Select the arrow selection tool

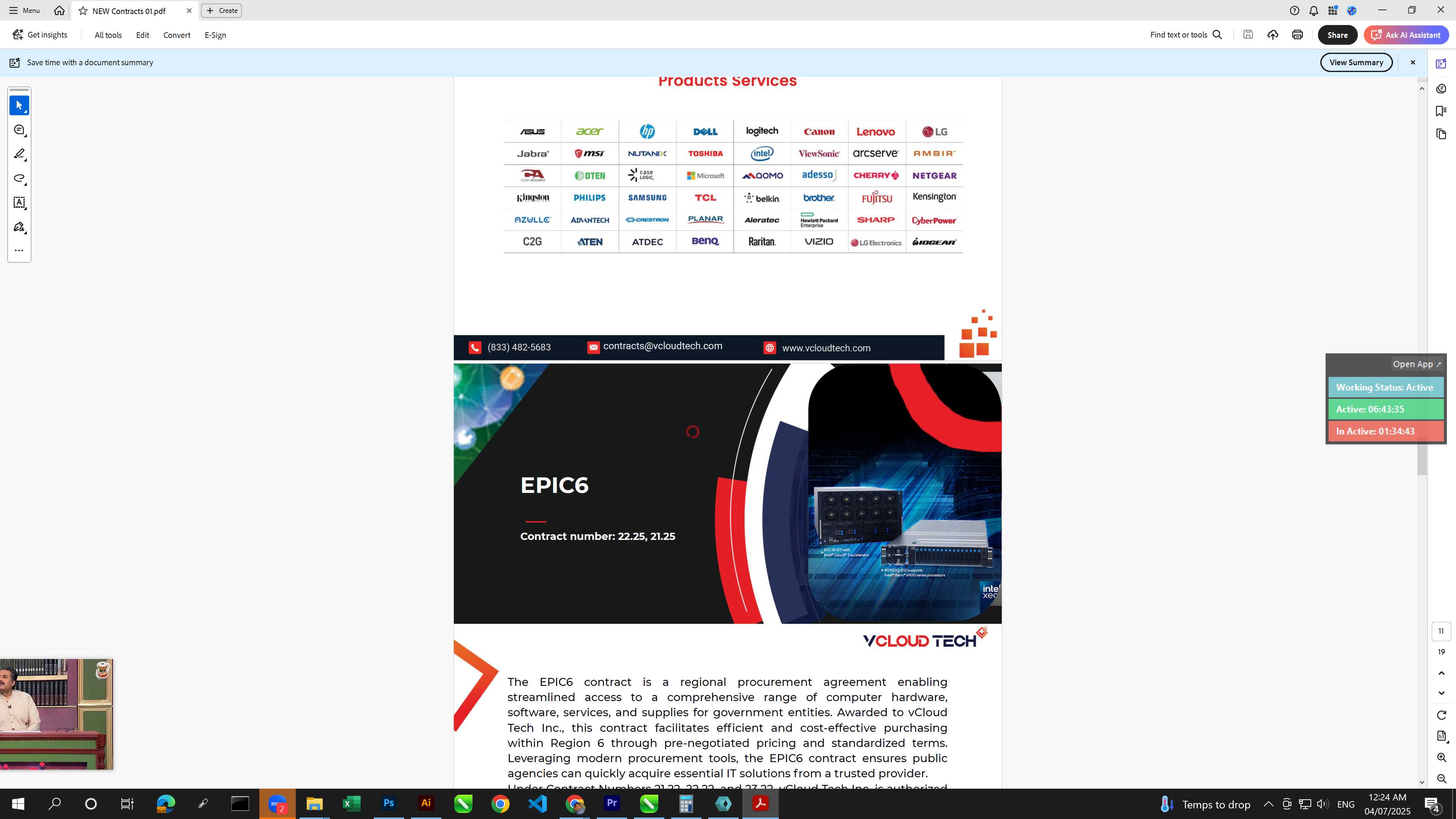[19, 106]
